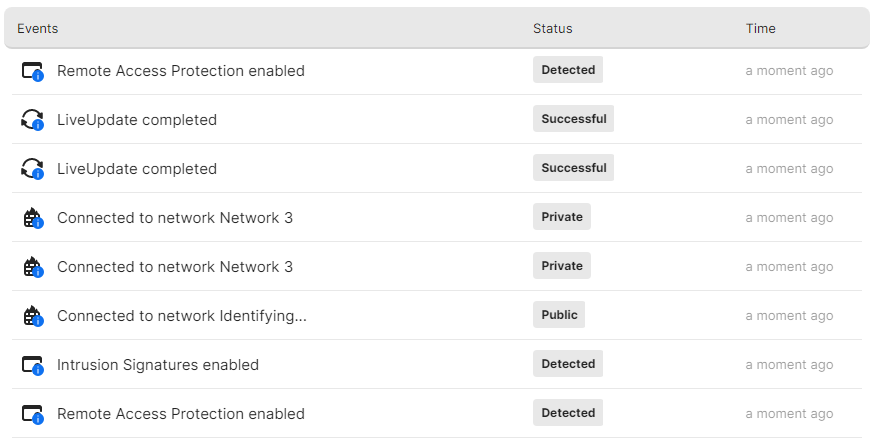Click the Private badge of the first Network 3 event

(562, 217)
